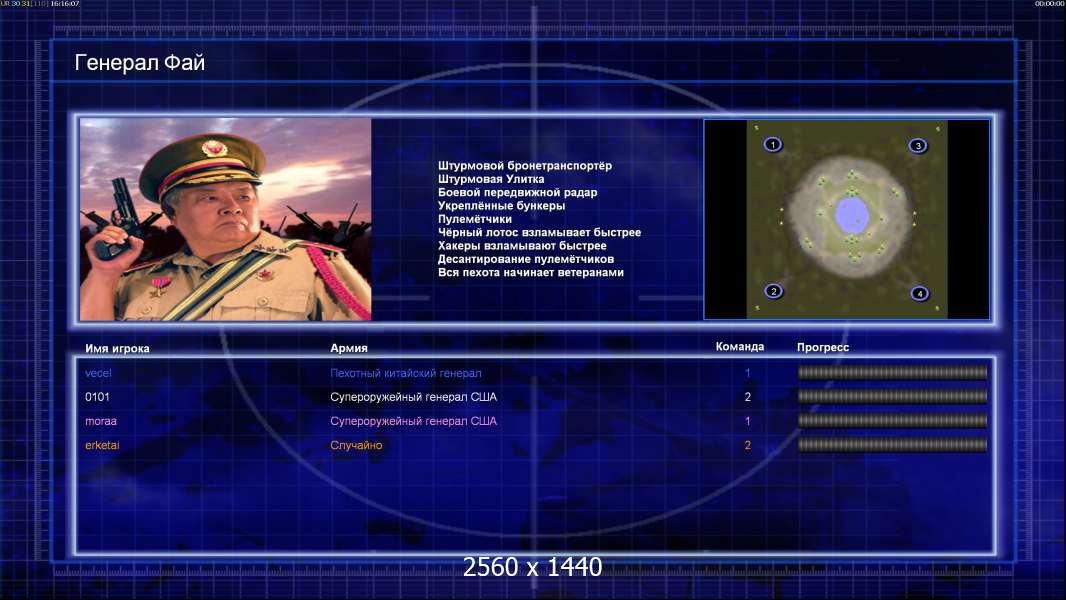Viewport: 1066px width, 600px height.
Task: Click 'Вся пехота начинает ветеранами' line
Action: (530, 272)
